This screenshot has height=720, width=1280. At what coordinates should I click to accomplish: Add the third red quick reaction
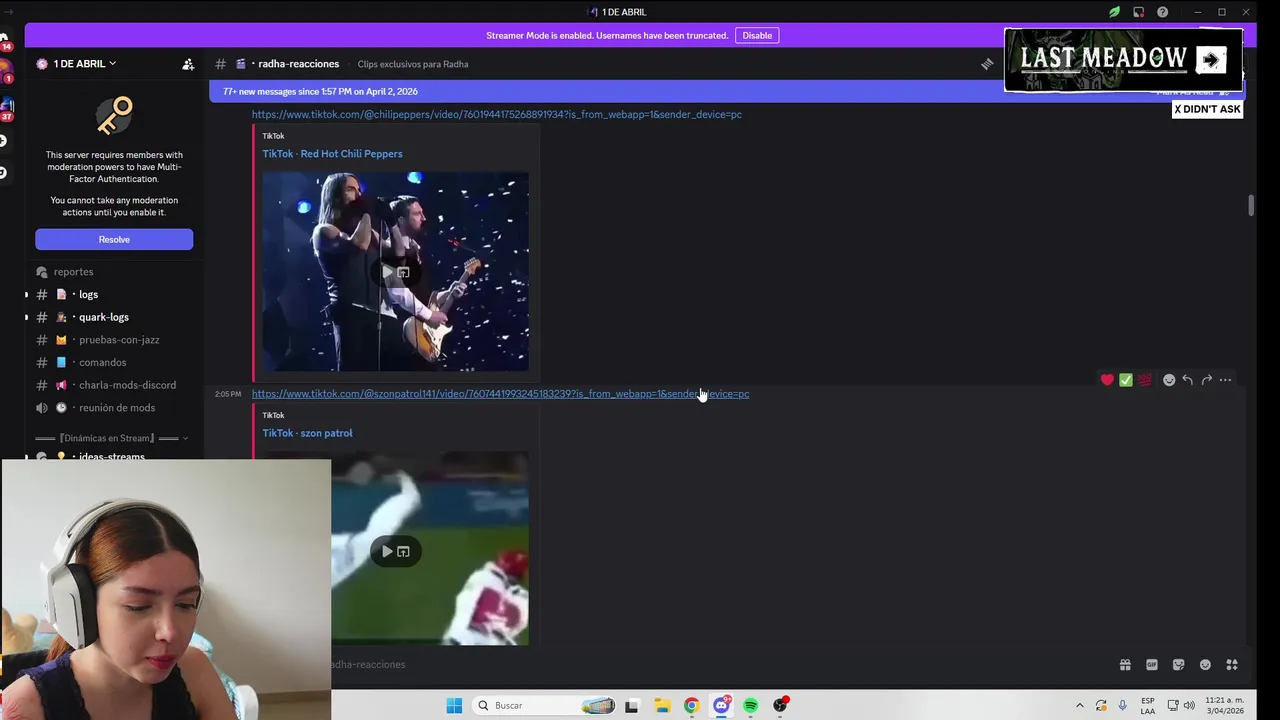click(x=1145, y=380)
